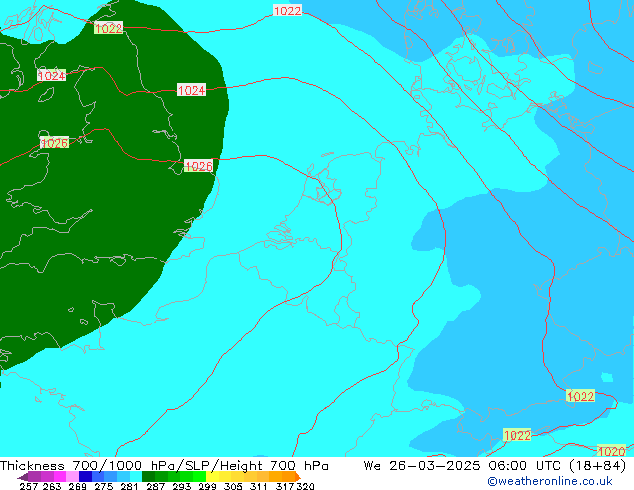Click the legend value 281

coord(129,486)
